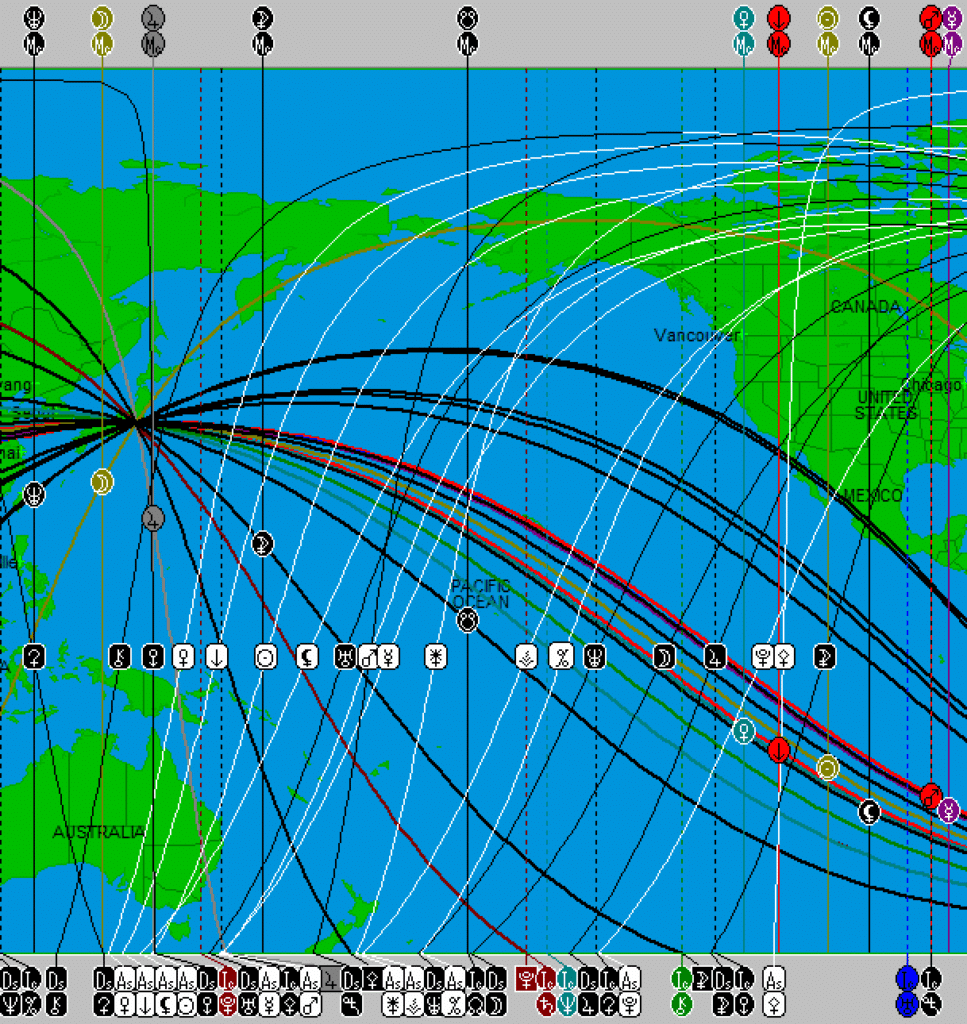Viewport: 967px width, 1024px height.
Task: Click the black Neptune glyph box on the equator
Action: coord(595,657)
